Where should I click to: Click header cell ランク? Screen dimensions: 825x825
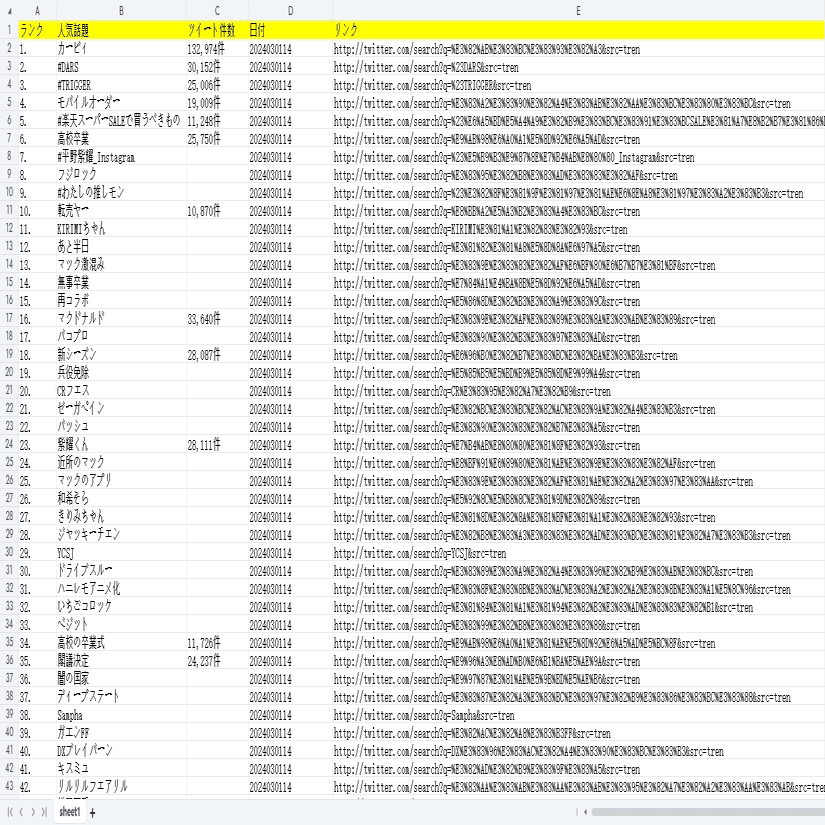point(37,30)
